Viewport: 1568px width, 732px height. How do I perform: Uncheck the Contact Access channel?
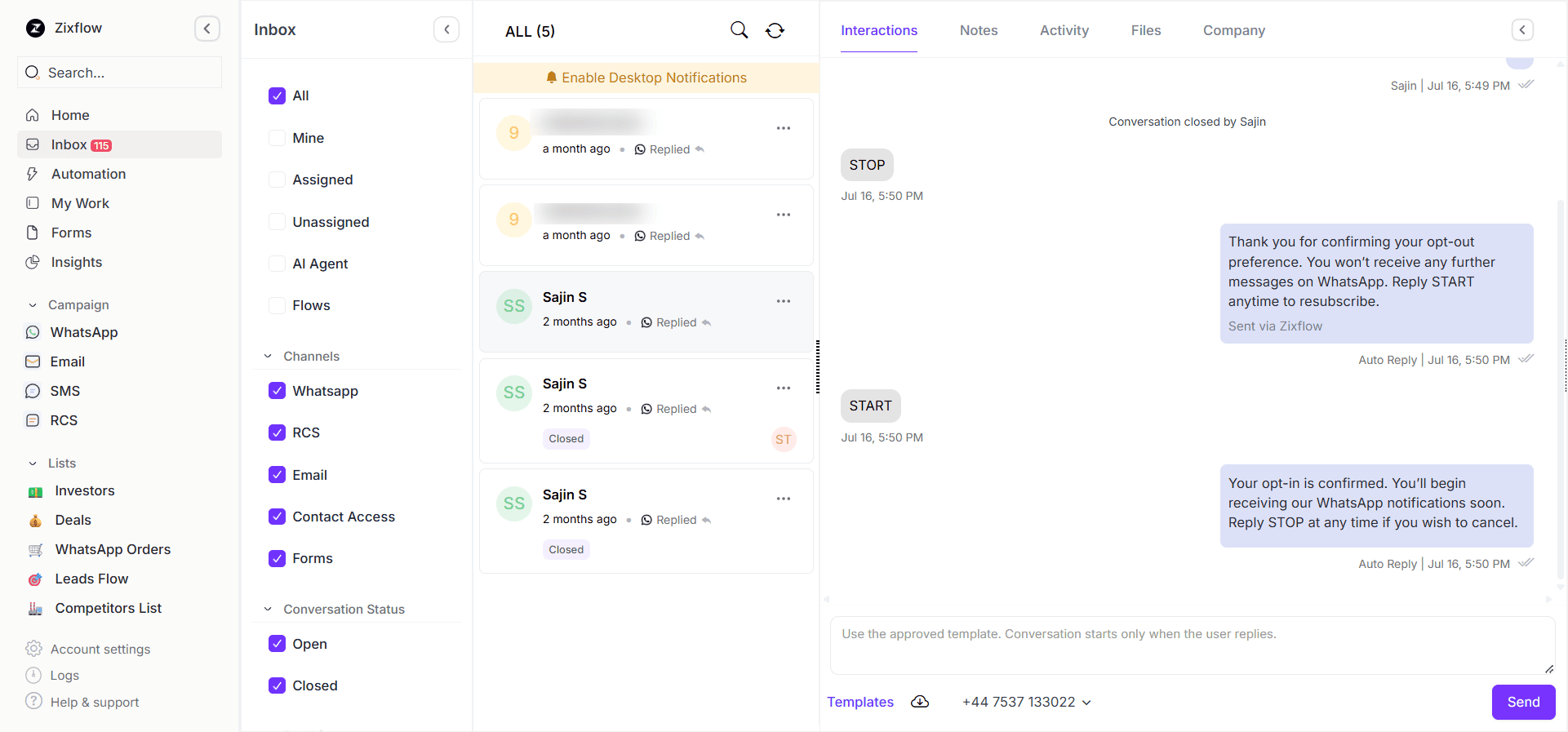[278, 517]
